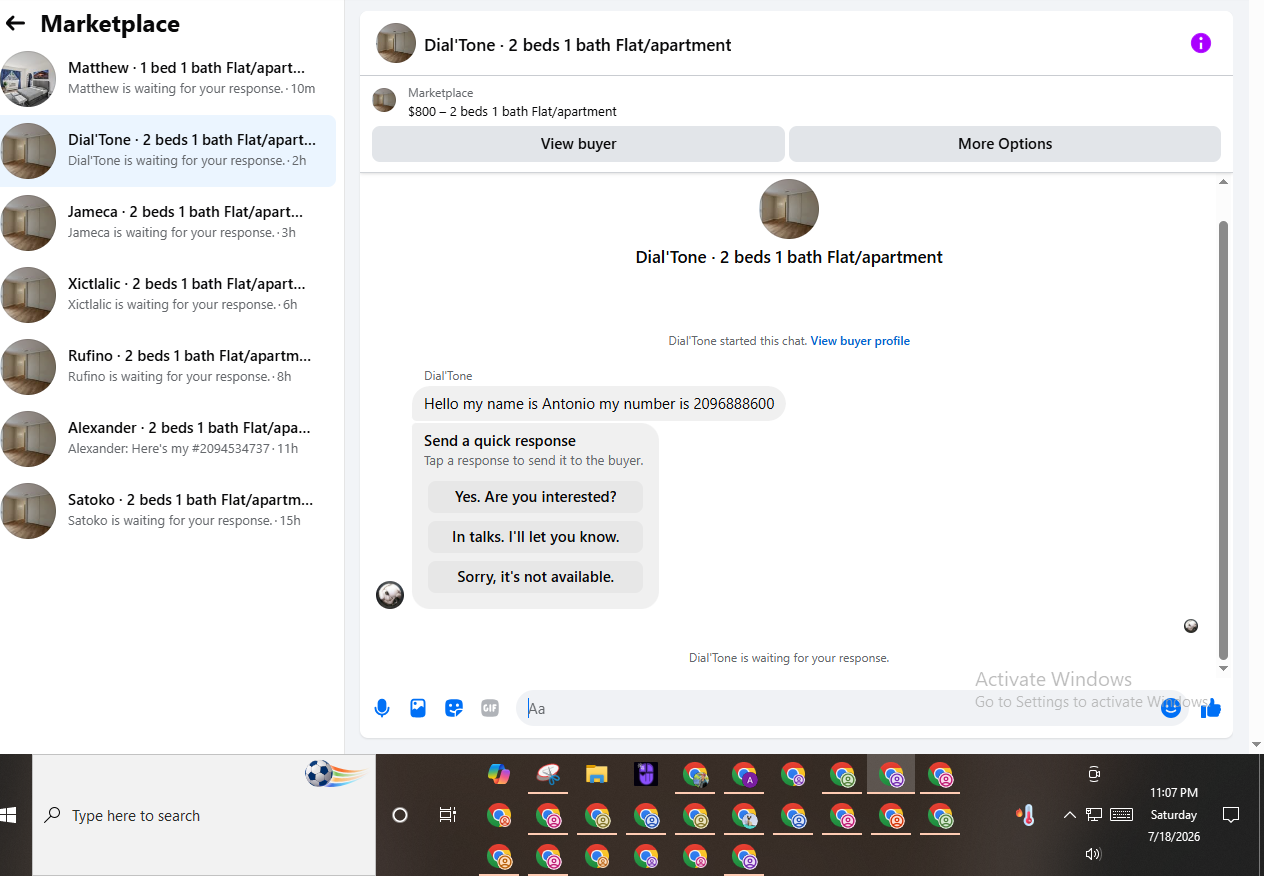Viewport: 1264px width, 876px height.
Task: Open the View buyer profile link
Action: [x=860, y=341]
